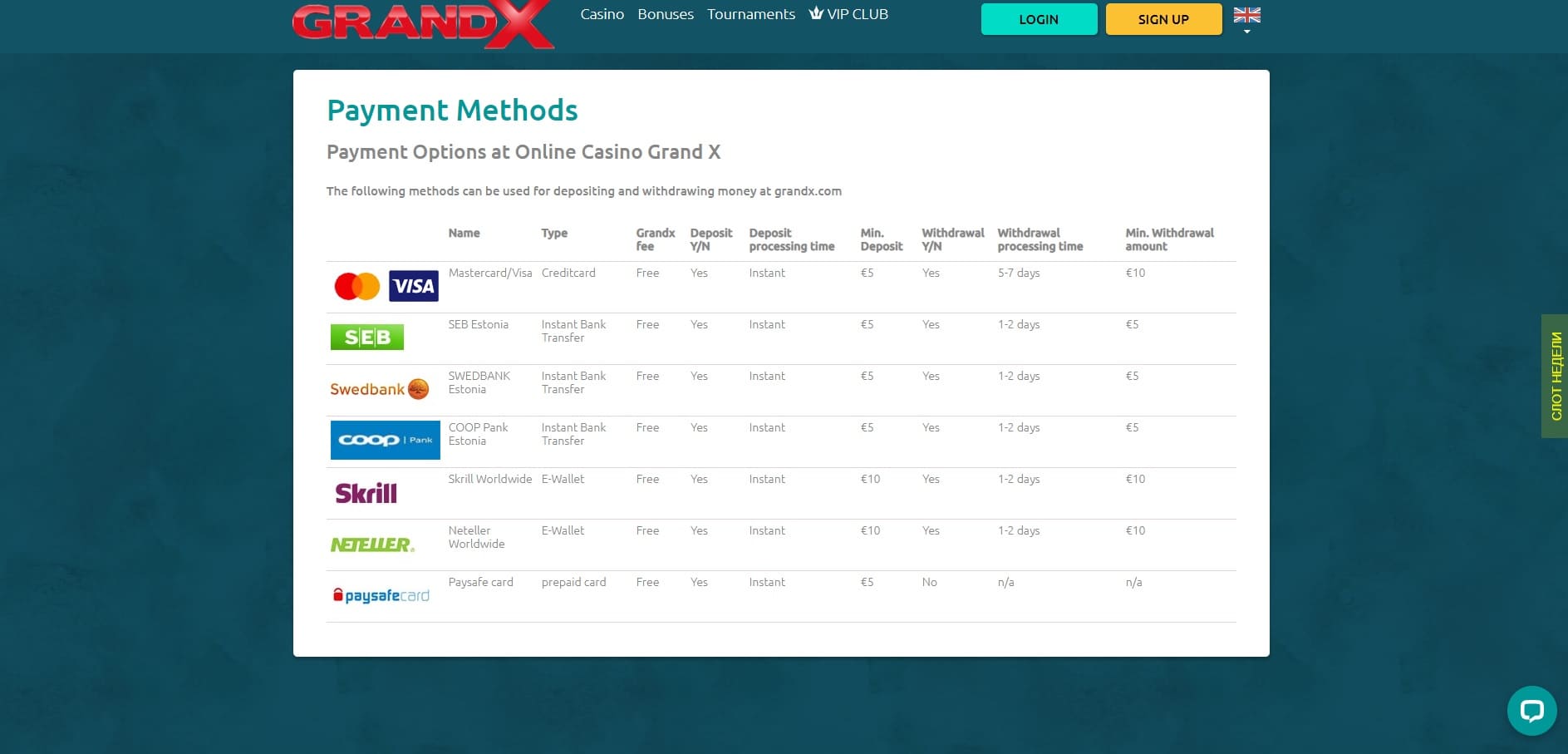Screen dimensions: 1568x754
Task: Click the 'prepaid card' type cell
Action: point(573,582)
